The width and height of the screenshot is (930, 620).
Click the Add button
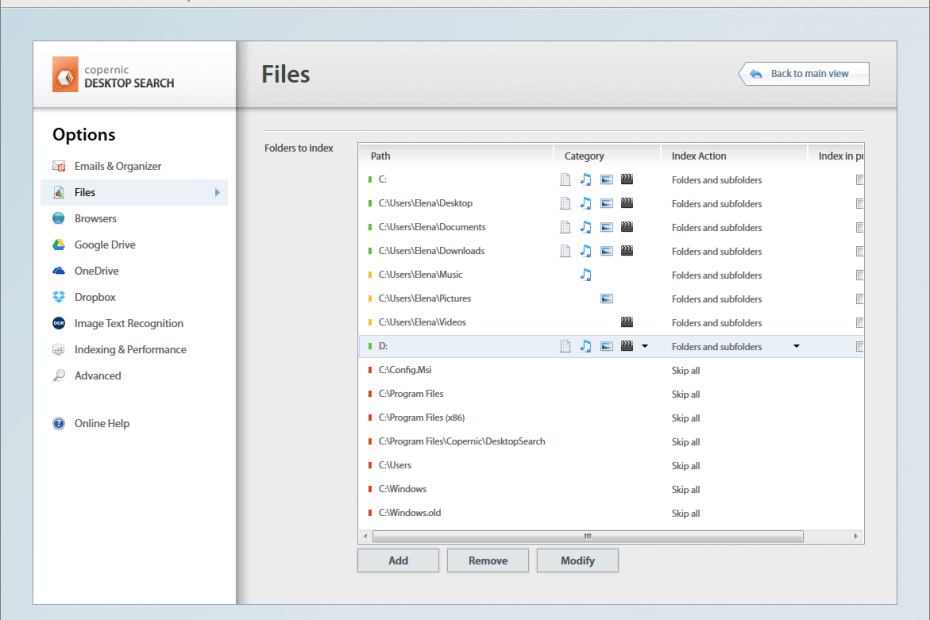[398, 561]
